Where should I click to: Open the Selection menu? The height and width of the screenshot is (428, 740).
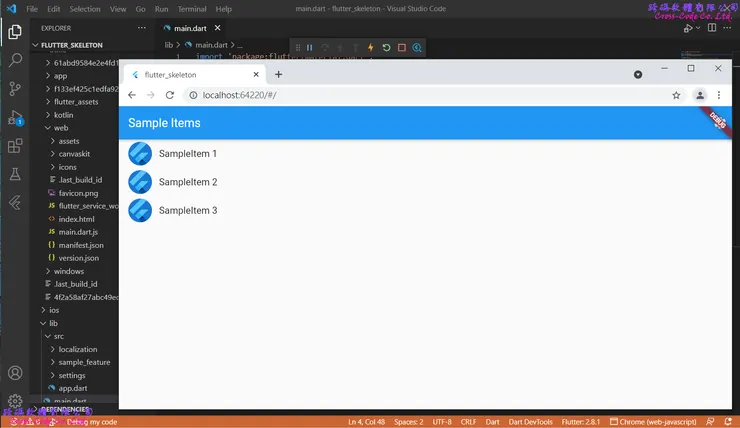[x=85, y=9]
